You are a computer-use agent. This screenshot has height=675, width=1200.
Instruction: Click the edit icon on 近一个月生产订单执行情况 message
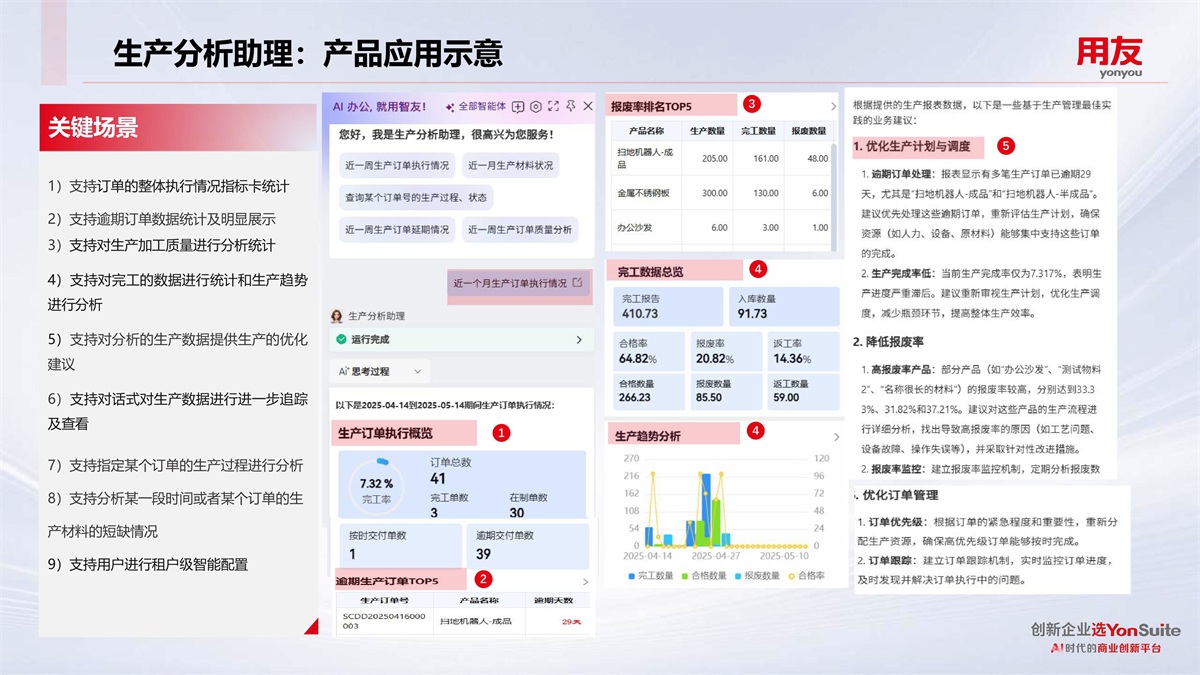(x=577, y=283)
